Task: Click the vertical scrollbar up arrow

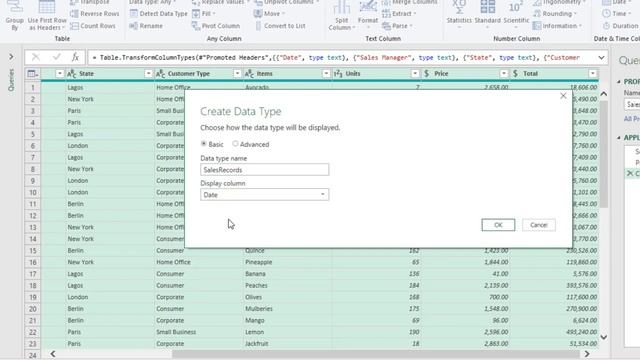Action: point(604,94)
